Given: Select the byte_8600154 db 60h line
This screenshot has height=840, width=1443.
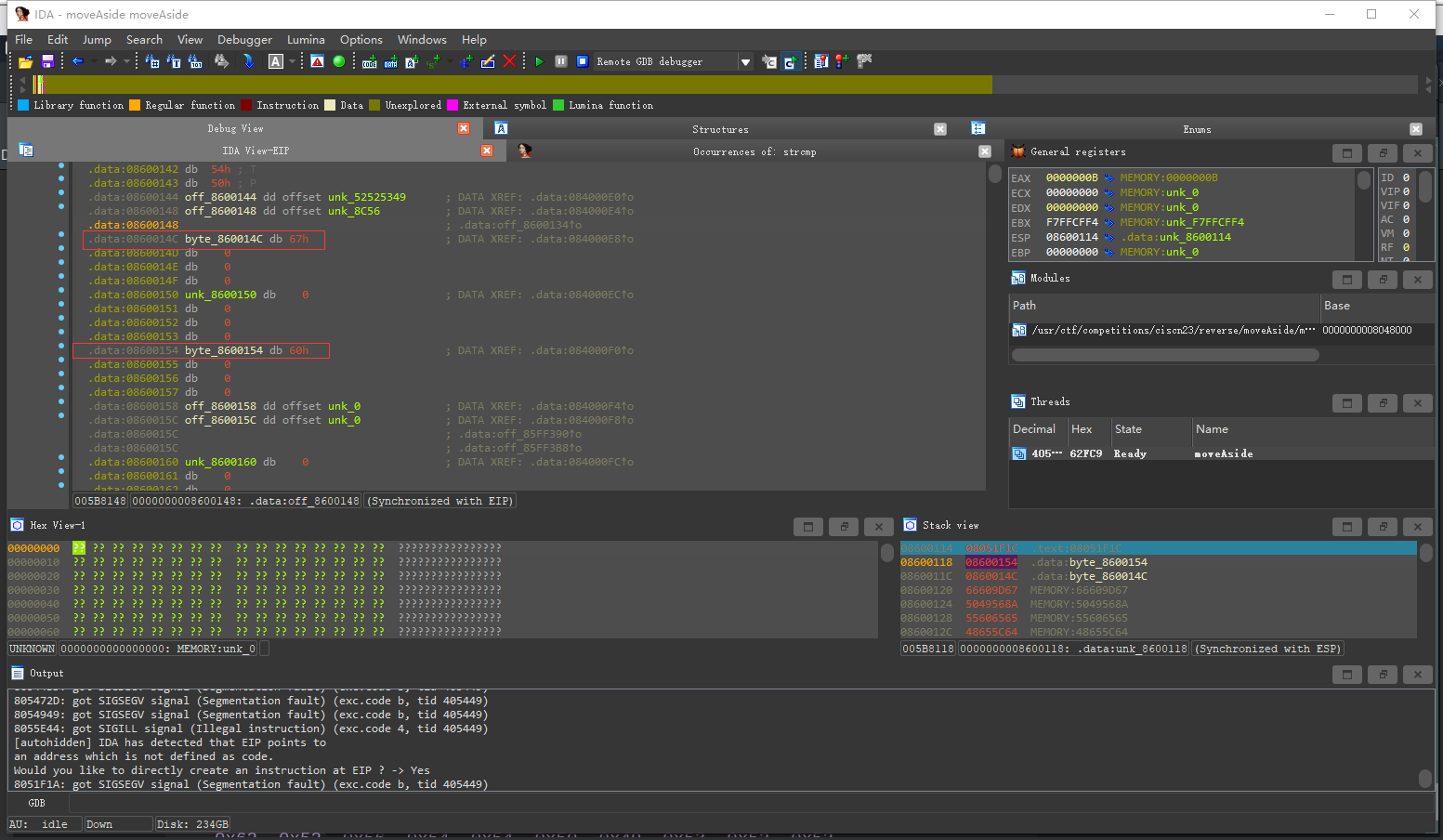Looking at the screenshot, I should pos(201,350).
